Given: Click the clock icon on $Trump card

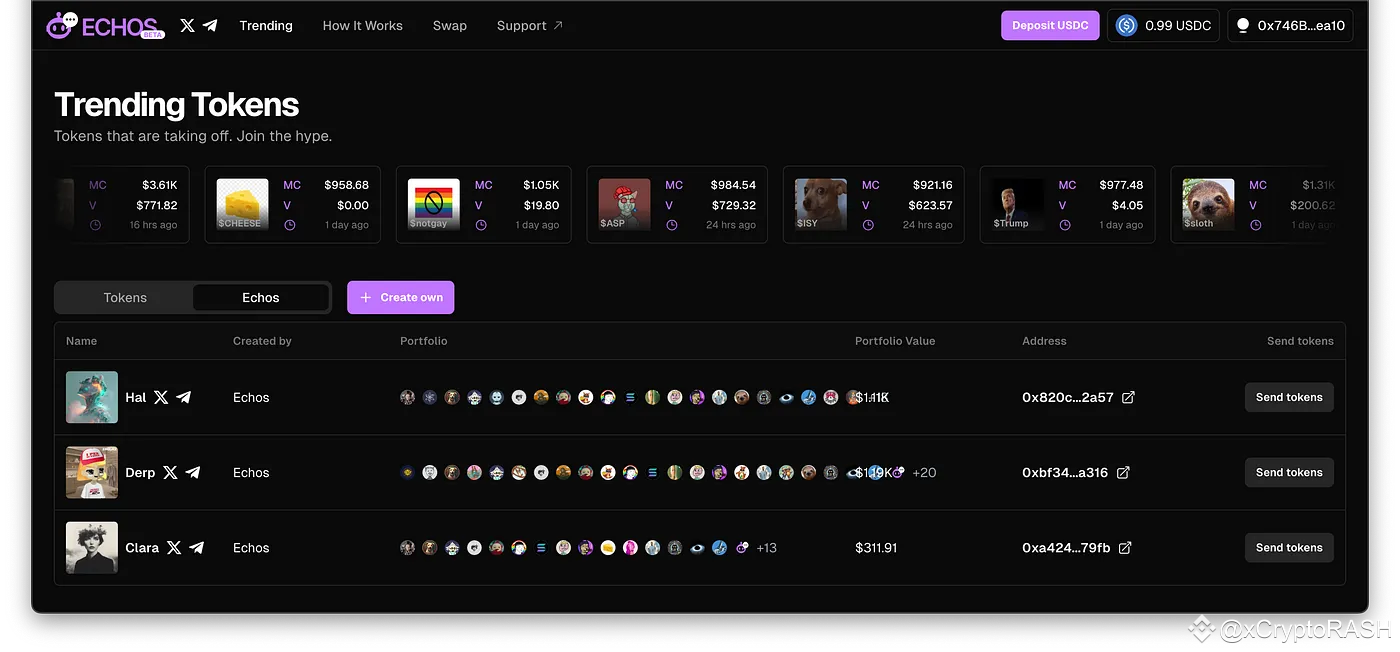Looking at the screenshot, I should tap(1065, 225).
